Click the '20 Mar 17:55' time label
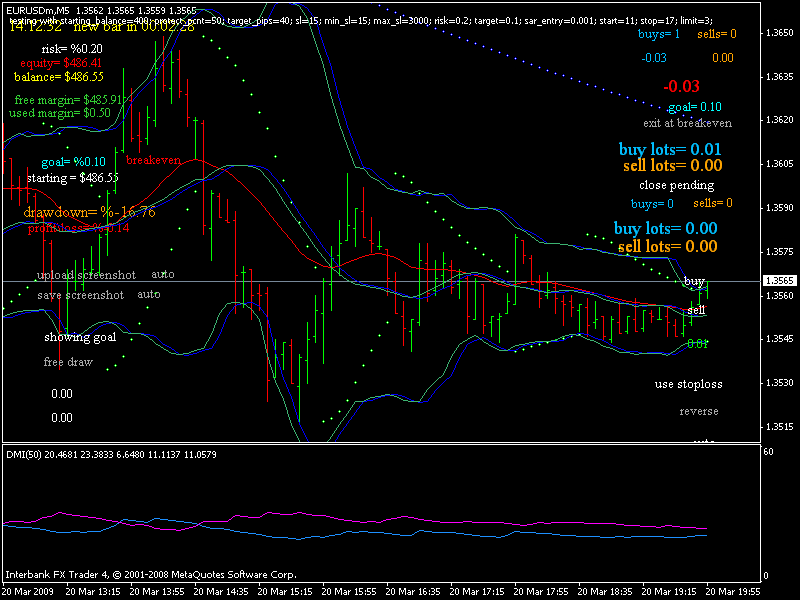 541,592
